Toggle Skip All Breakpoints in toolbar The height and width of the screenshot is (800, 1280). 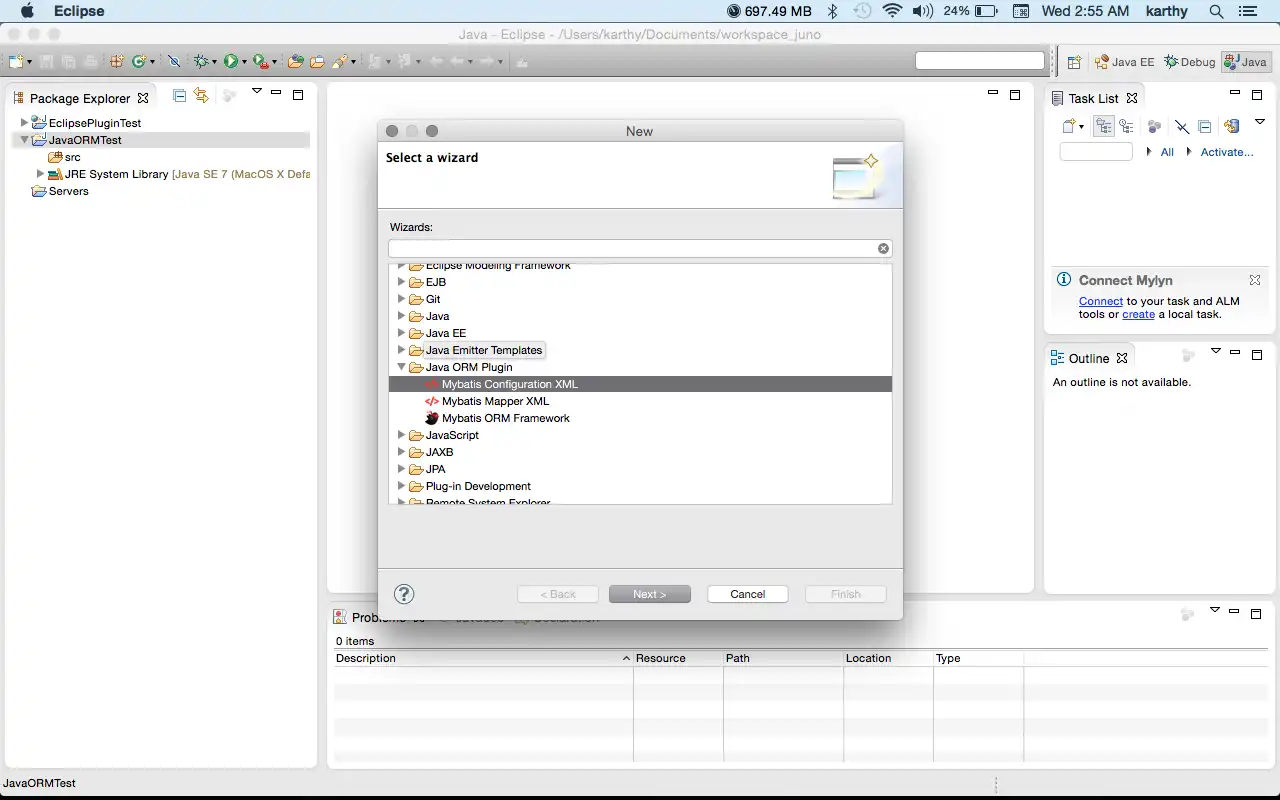coord(174,62)
